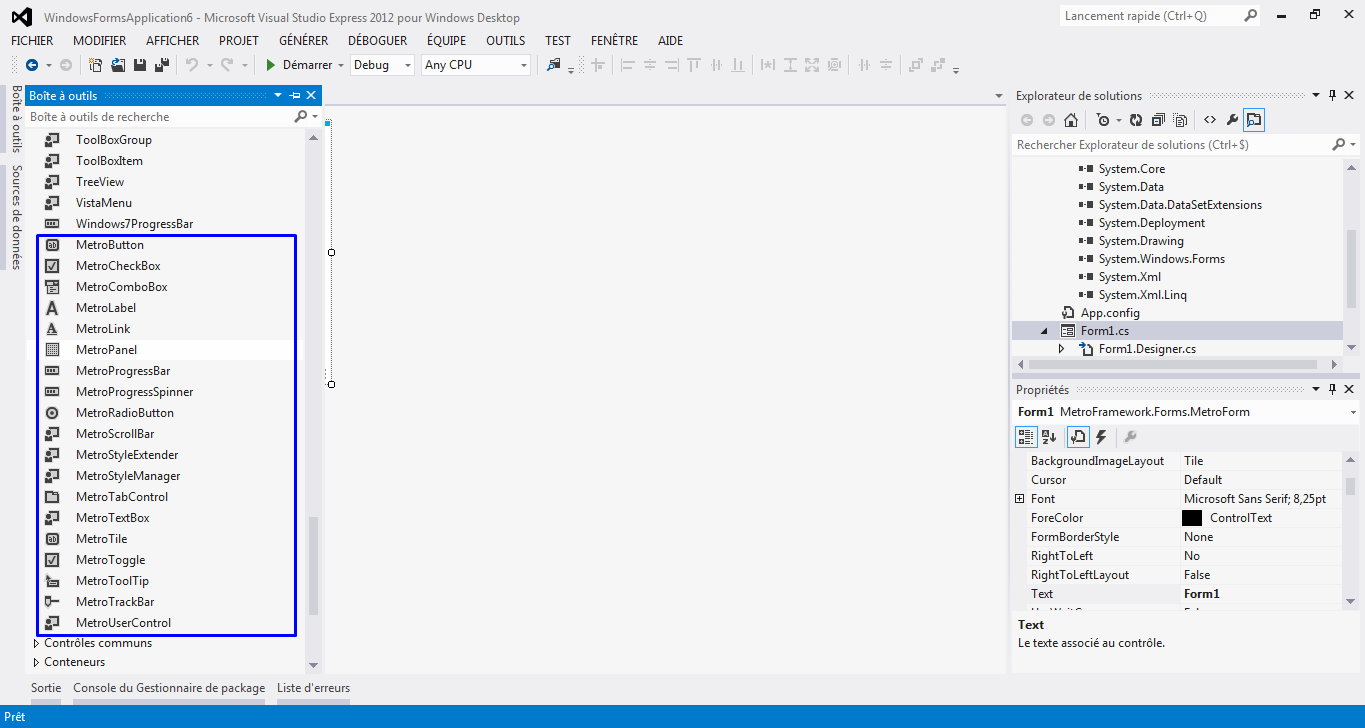Open the DÉBOGUER menu
The image size is (1365, 728).
378,41
